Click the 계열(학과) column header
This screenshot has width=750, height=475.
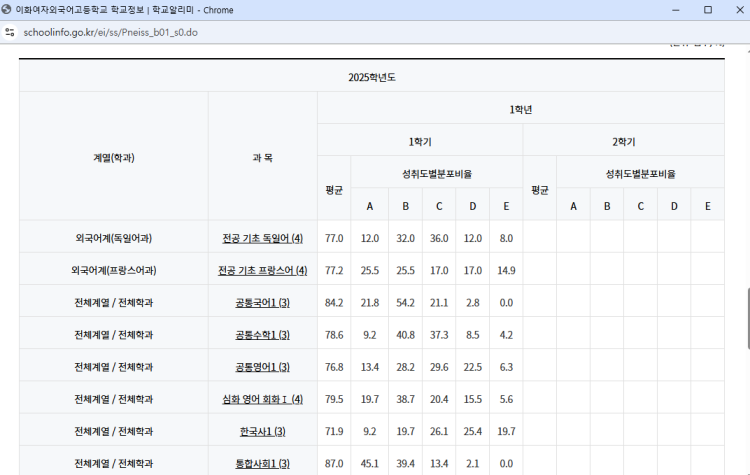tap(113, 157)
